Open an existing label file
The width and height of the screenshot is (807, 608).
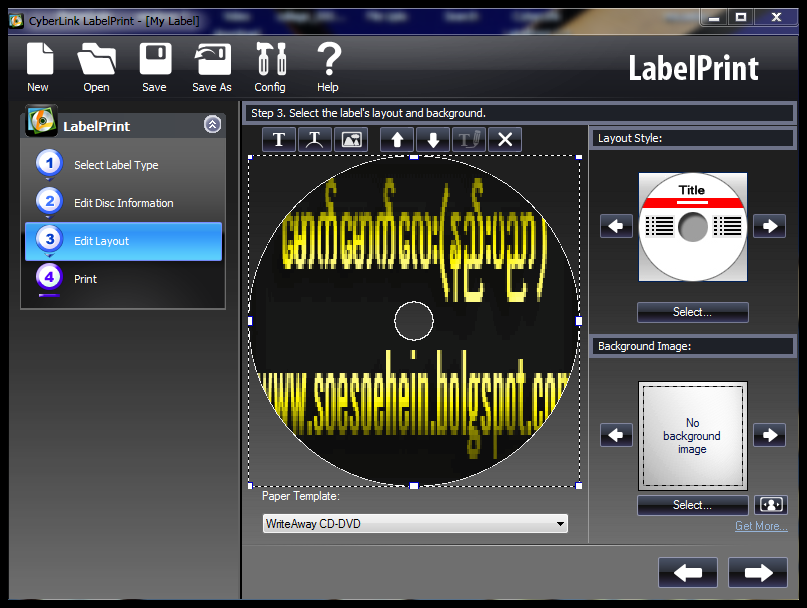coord(96,67)
